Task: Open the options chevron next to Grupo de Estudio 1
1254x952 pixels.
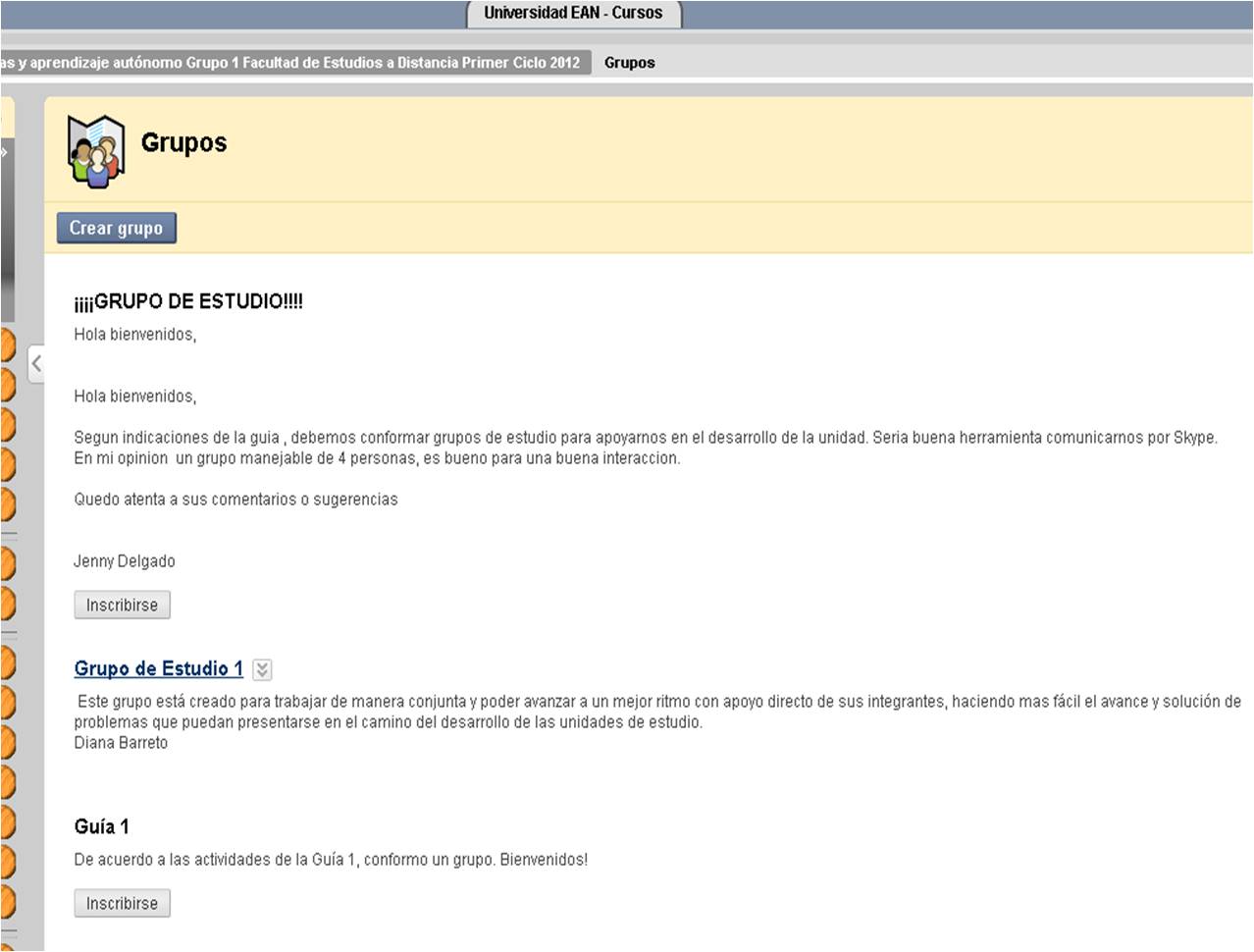Action: tap(262, 670)
